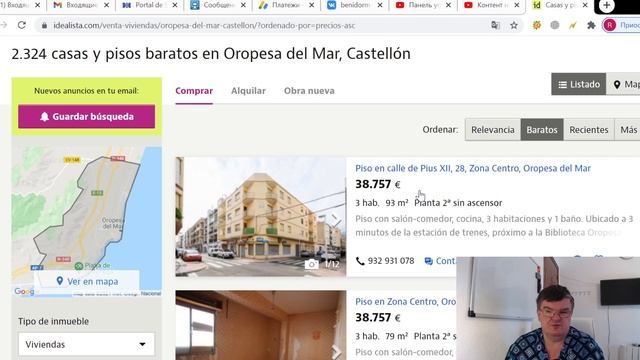This screenshot has height=360, width=640.
Task: Go to next photo arrow on second listing
Action: (337, 352)
